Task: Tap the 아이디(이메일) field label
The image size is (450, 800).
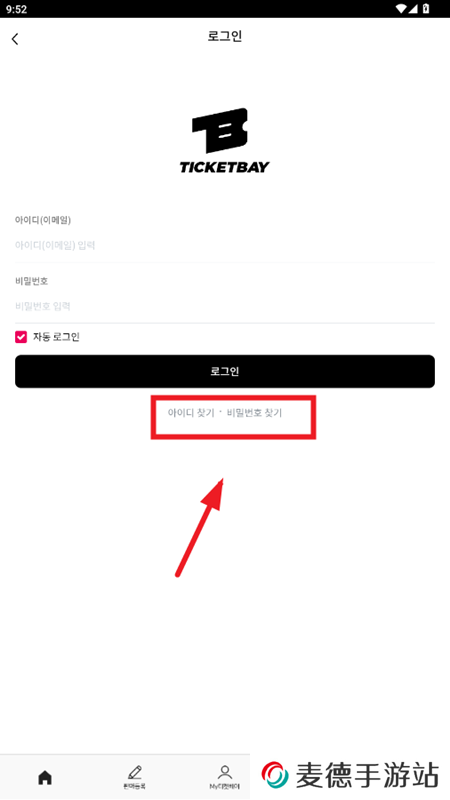Action: (43, 220)
